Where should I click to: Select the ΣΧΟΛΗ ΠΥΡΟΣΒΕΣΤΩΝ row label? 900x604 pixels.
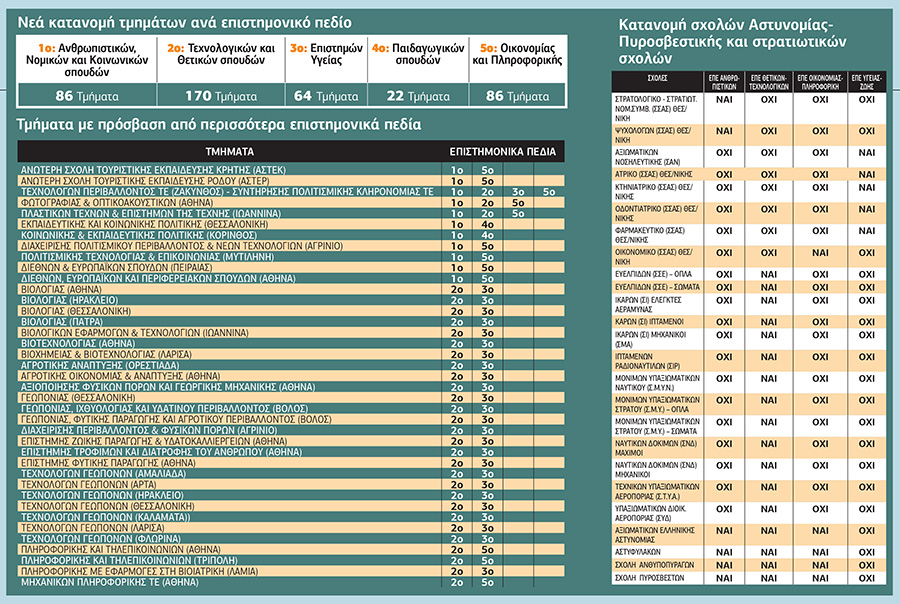(x=649, y=578)
